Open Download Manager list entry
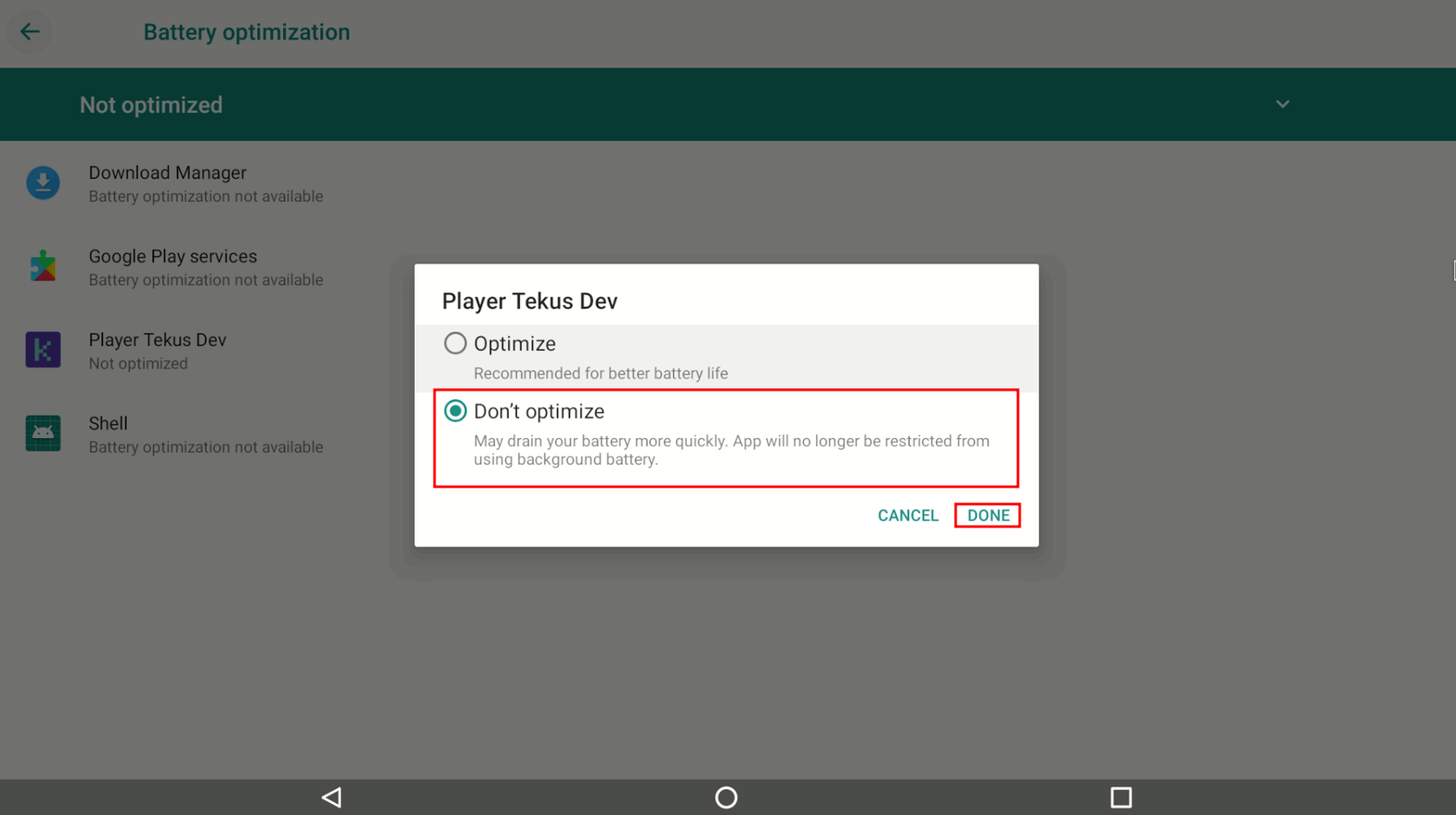 (x=205, y=184)
